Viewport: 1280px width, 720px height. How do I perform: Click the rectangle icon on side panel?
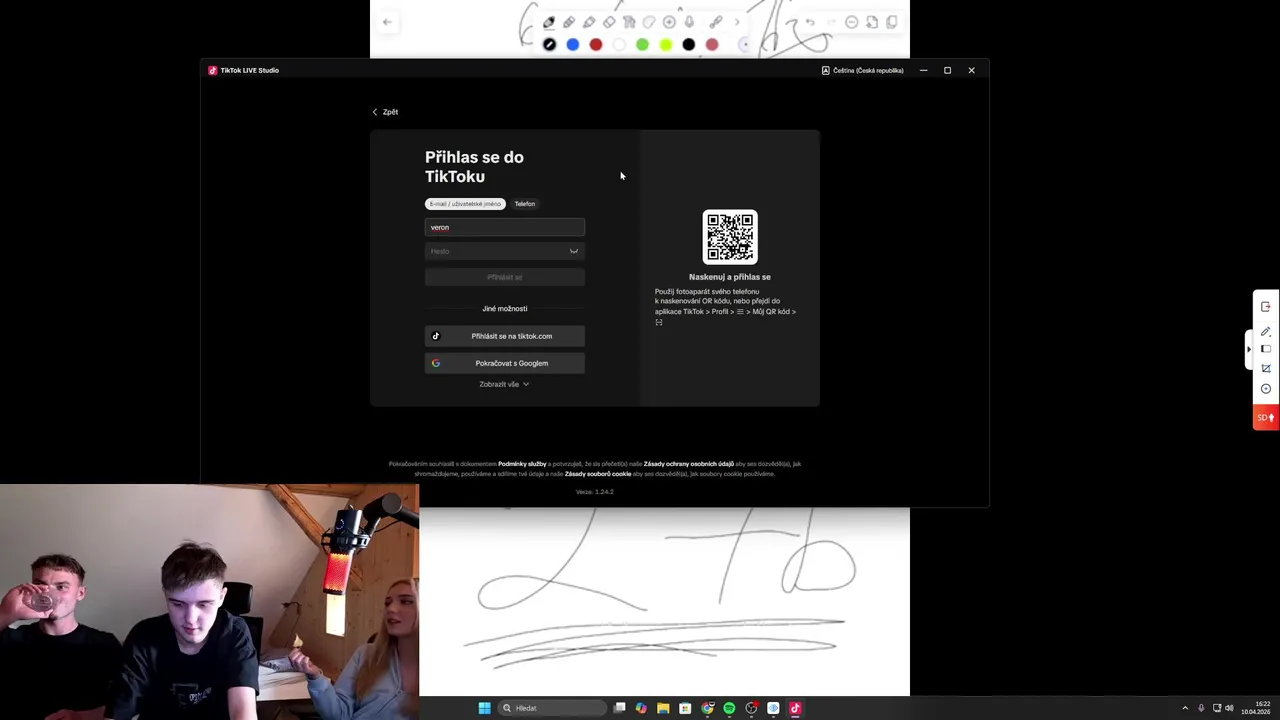pyautogui.click(x=1266, y=349)
